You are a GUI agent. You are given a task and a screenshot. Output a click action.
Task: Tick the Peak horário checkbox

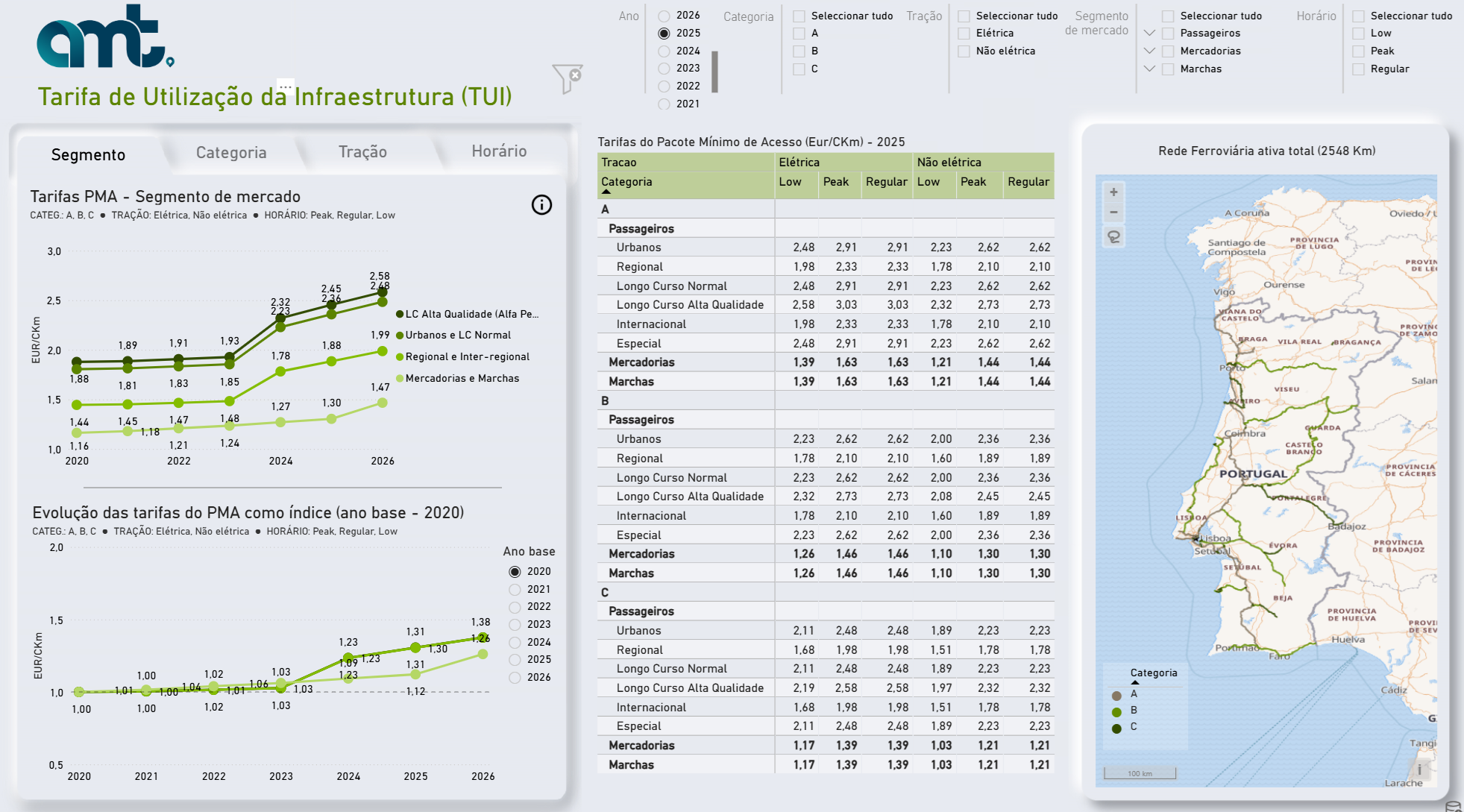click(1358, 51)
